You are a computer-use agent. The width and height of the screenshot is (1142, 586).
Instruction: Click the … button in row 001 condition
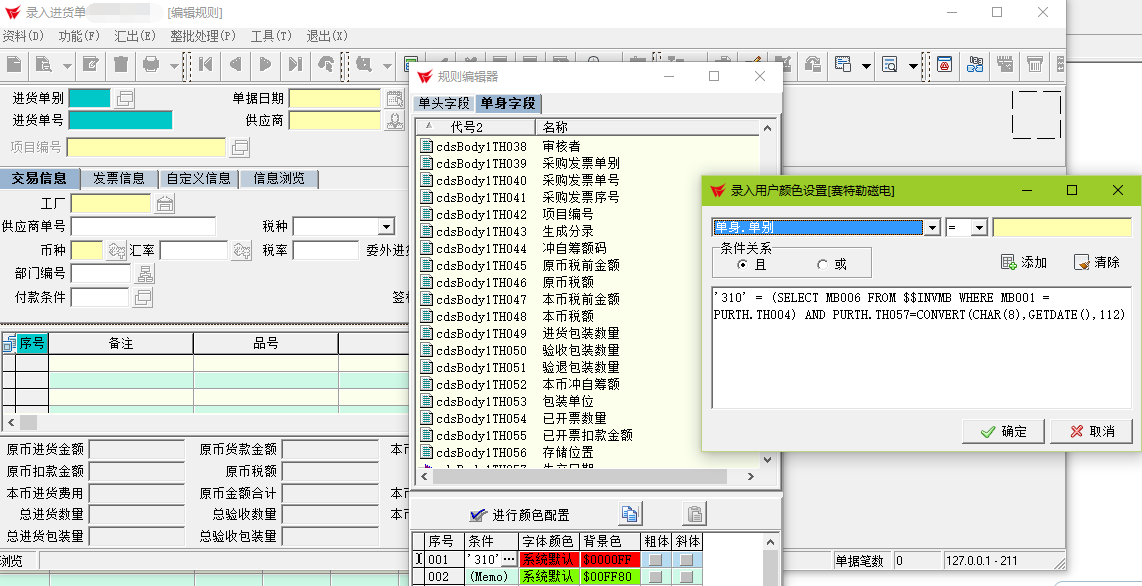[x=508, y=559]
